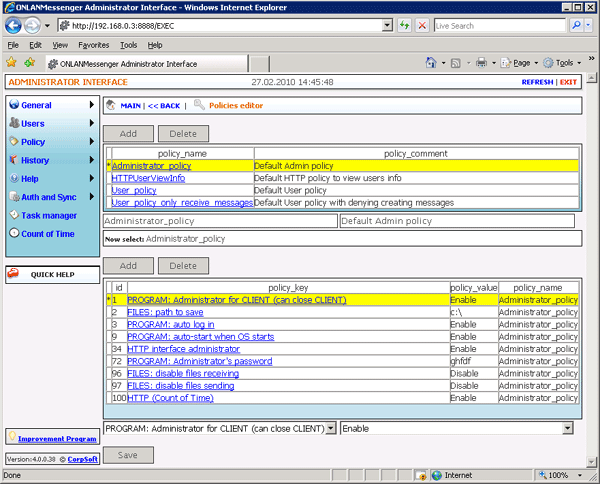Open the Auth and Sync sidebar section

(x=49, y=197)
